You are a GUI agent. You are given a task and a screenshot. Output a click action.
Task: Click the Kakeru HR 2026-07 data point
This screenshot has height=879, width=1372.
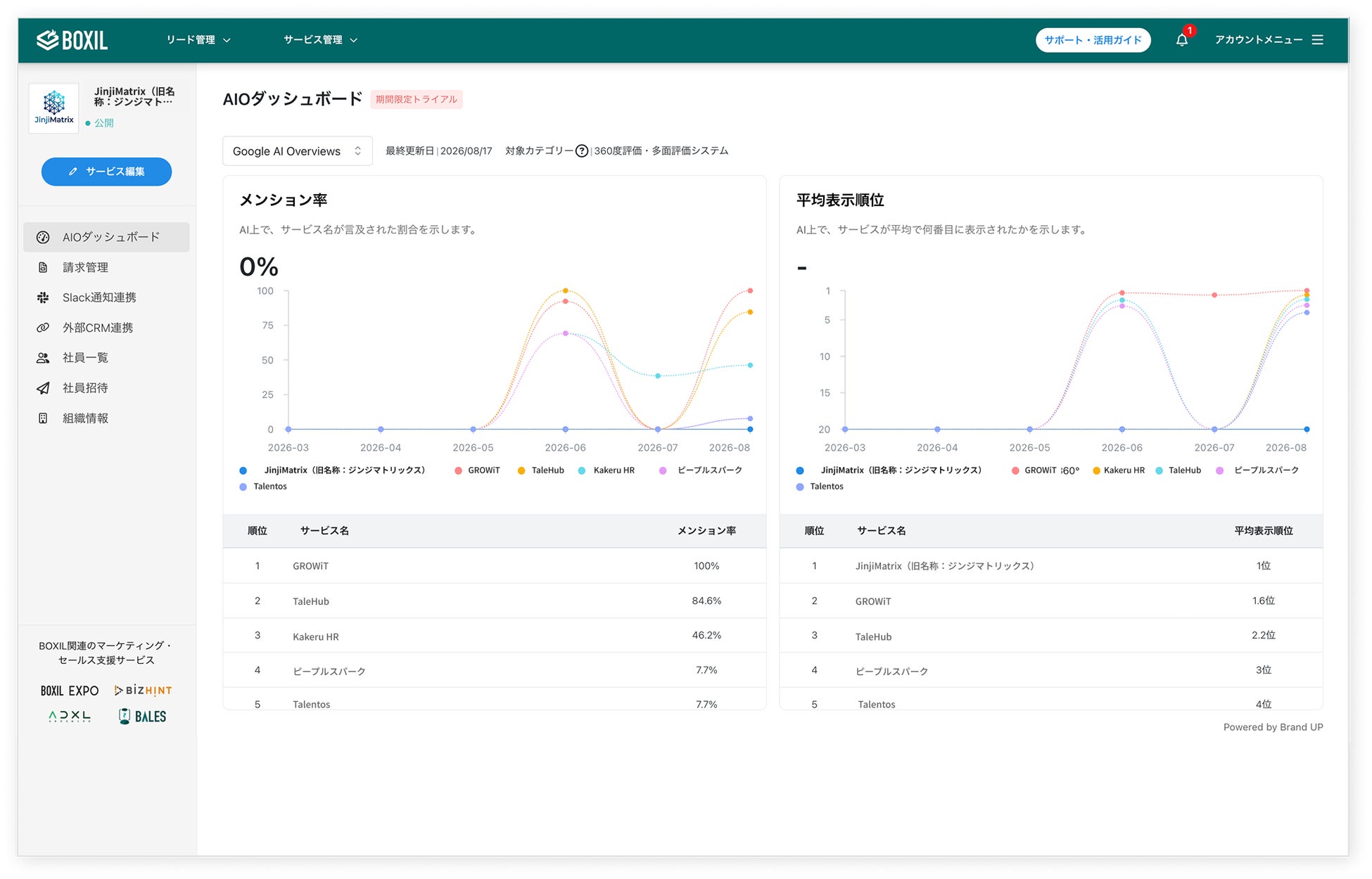(658, 376)
